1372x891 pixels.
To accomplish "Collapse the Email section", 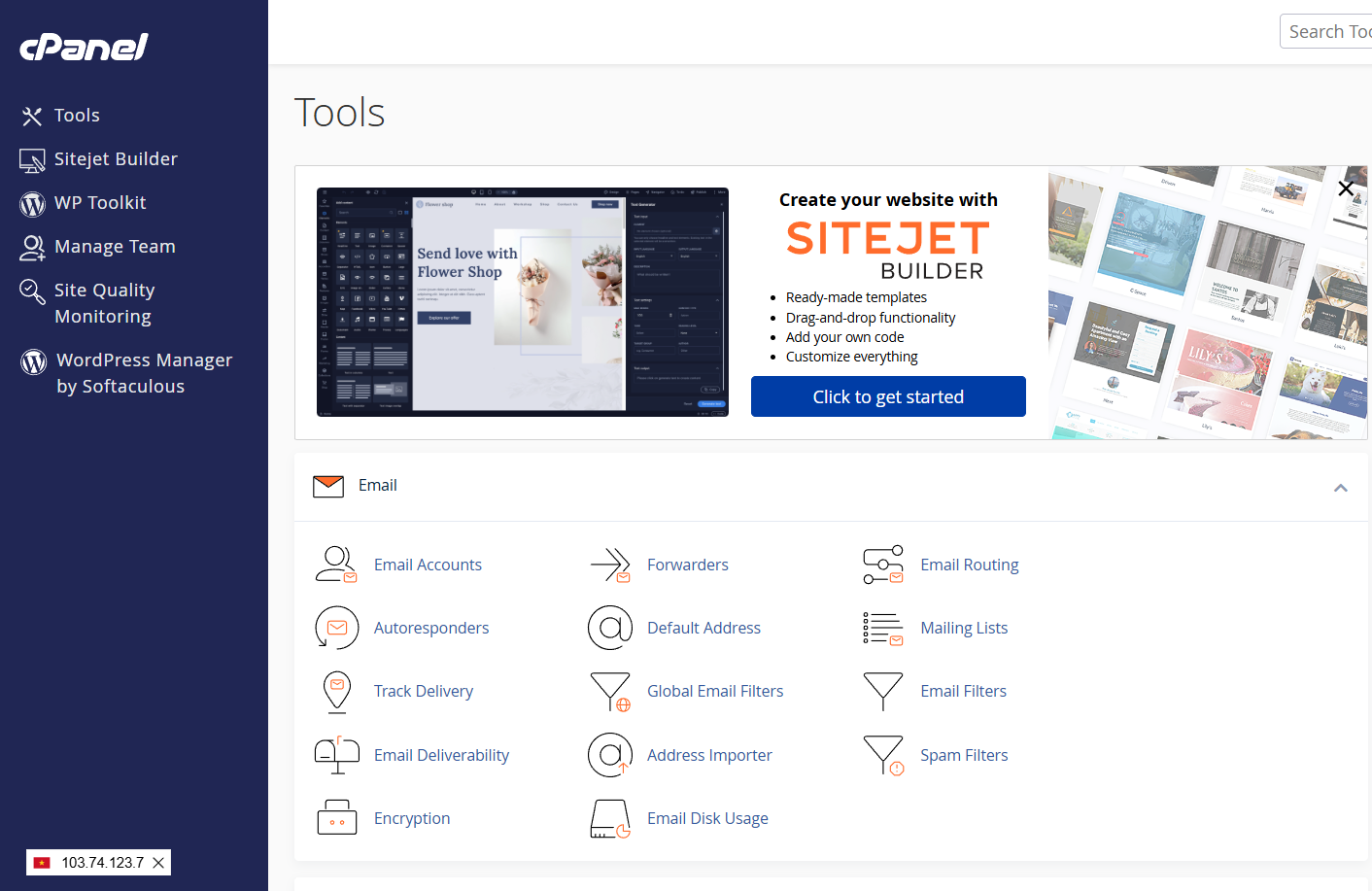I will [1341, 488].
